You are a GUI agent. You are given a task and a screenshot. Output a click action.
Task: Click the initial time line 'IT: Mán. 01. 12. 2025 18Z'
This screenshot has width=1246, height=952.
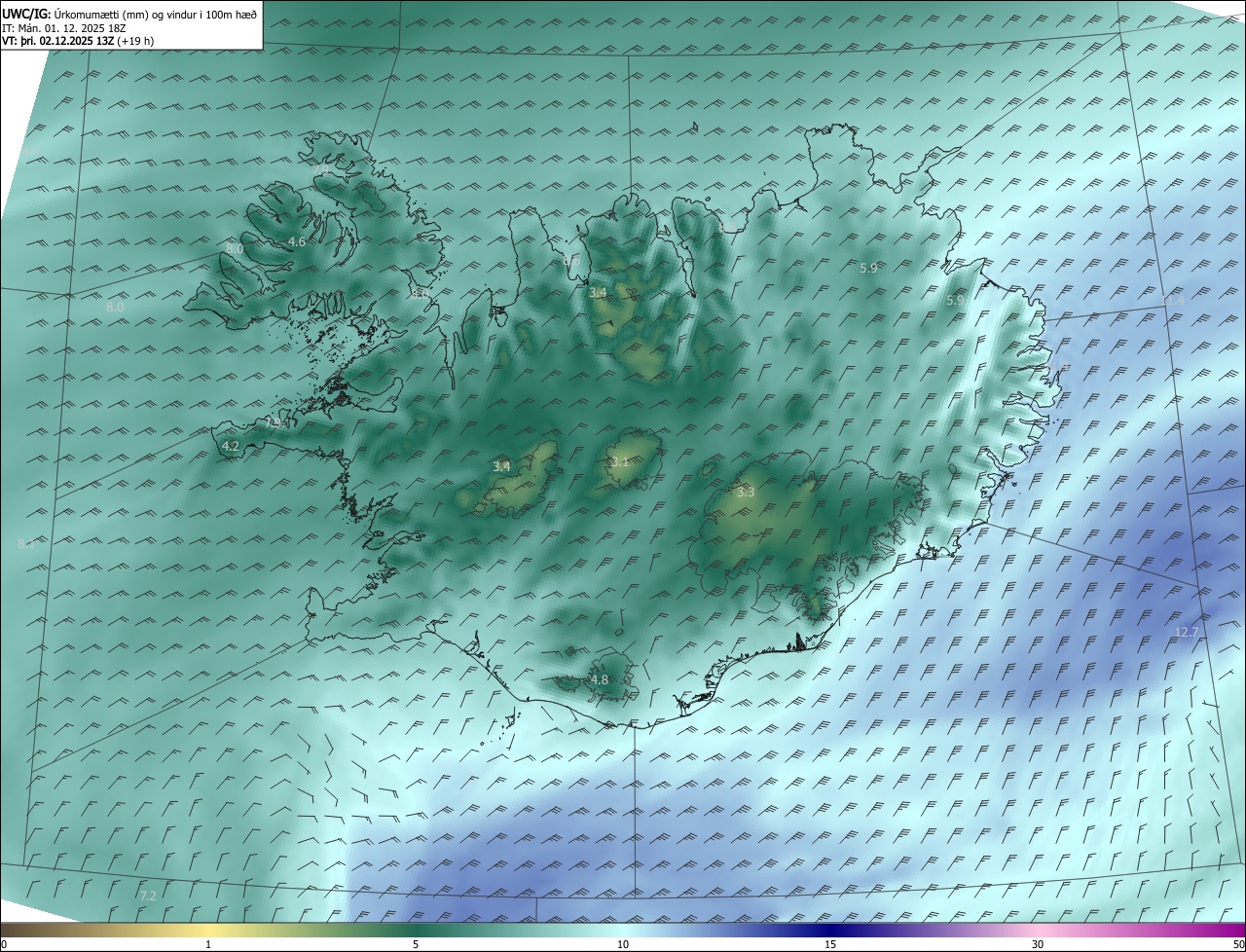pos(64,28)
